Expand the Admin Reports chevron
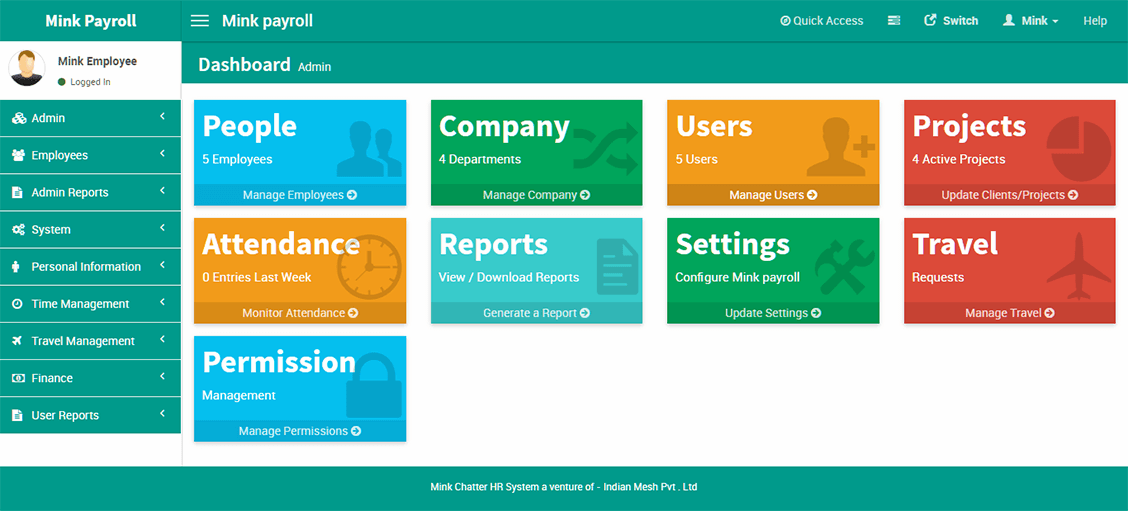Image resolution: width=1128 pixels, height=511 pixels. [x=163, y=191]
